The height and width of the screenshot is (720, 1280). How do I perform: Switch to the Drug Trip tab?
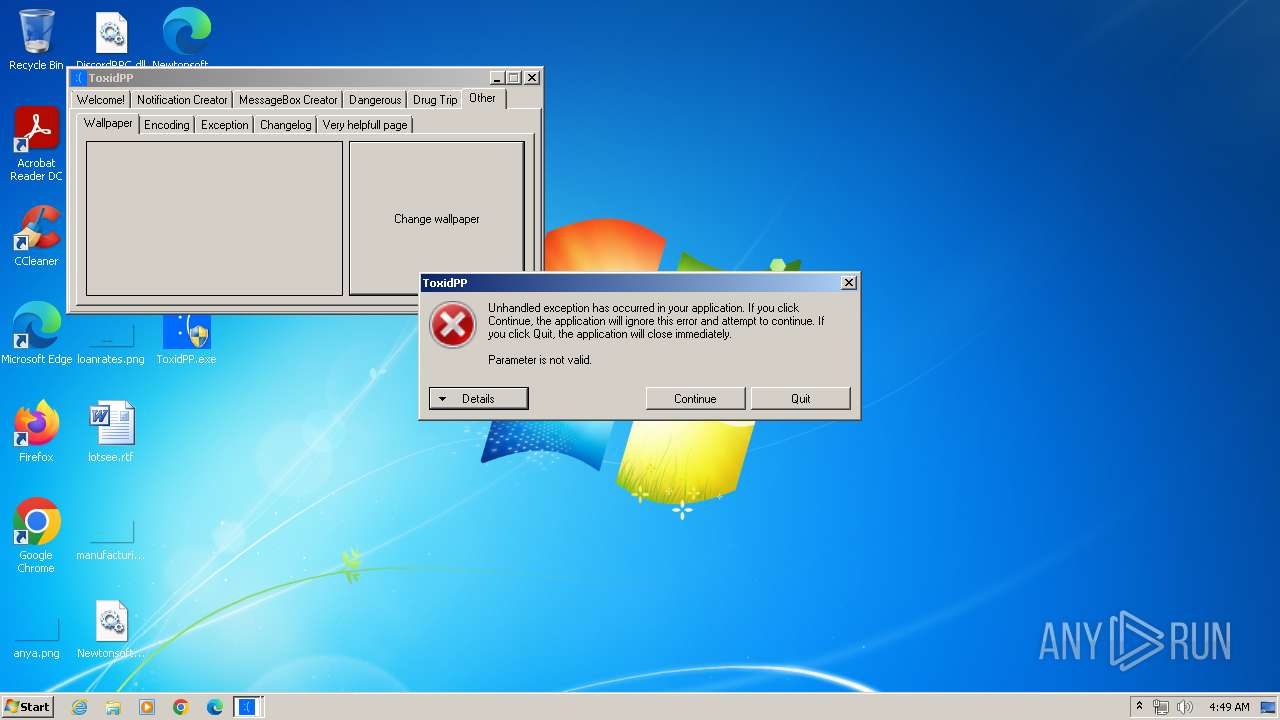point(435,100)
